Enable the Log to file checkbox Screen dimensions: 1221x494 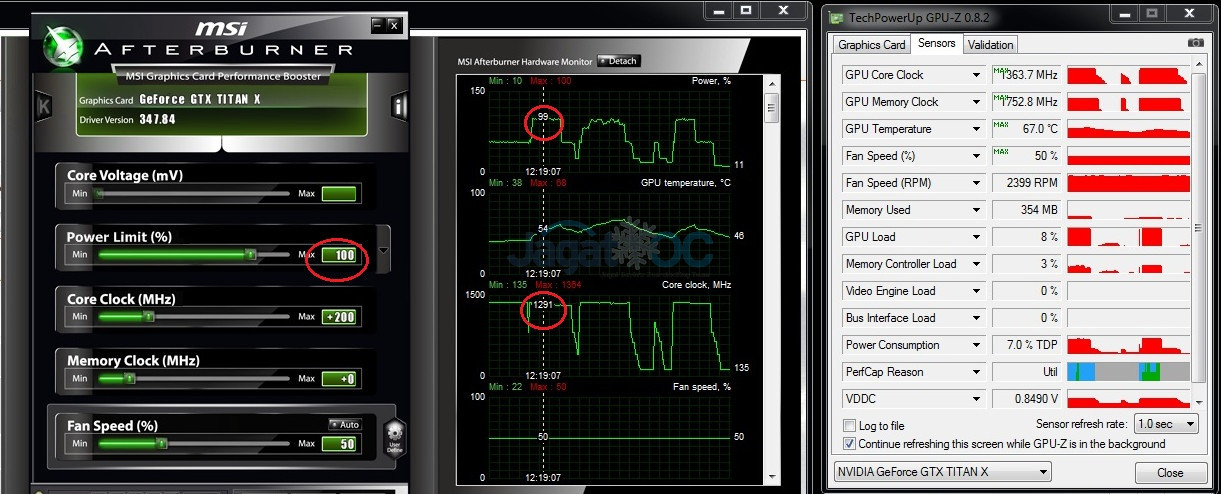click(850, 426)
